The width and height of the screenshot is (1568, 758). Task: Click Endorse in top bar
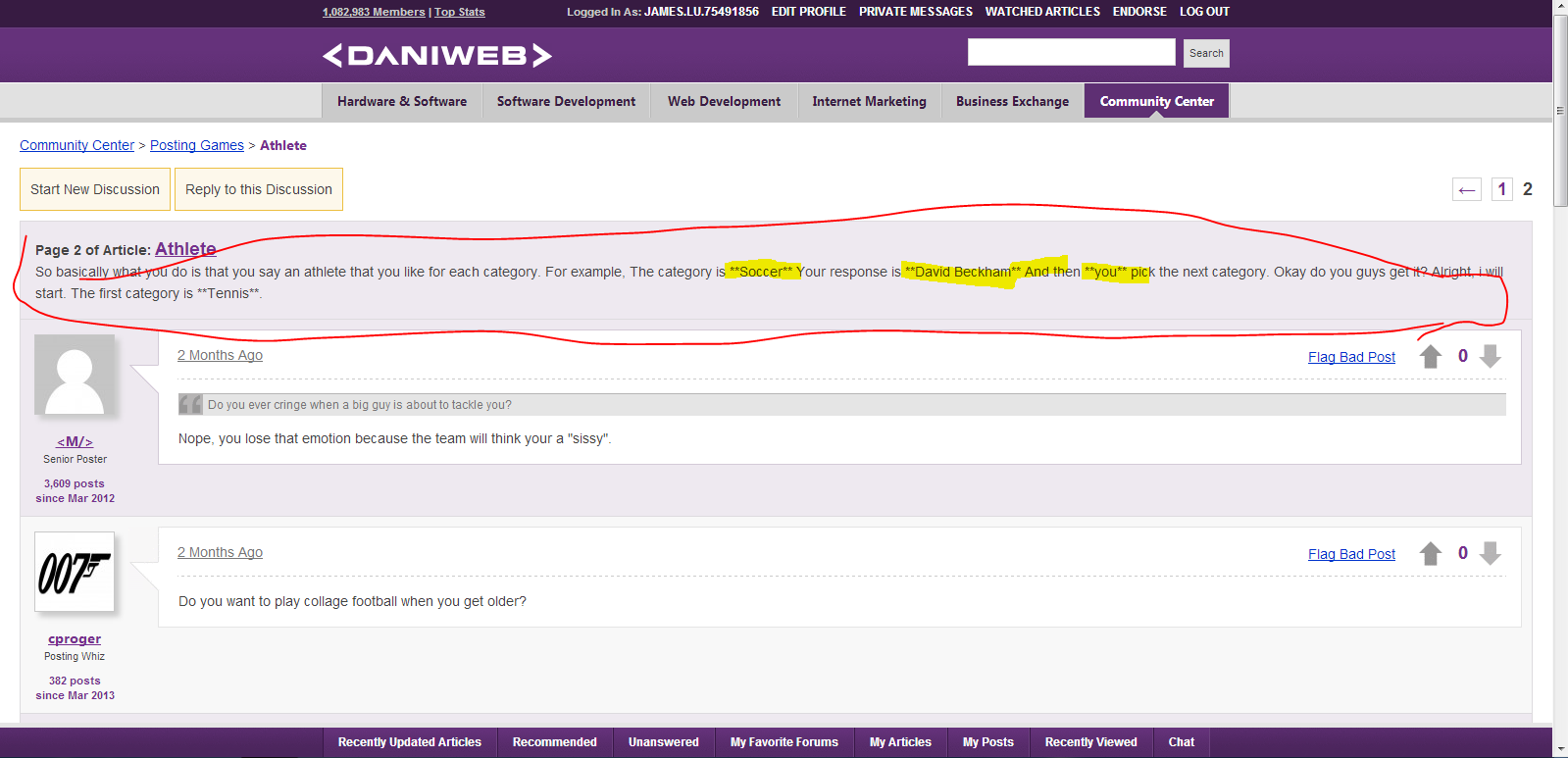pyautogui.click(x=1139, y=12)
